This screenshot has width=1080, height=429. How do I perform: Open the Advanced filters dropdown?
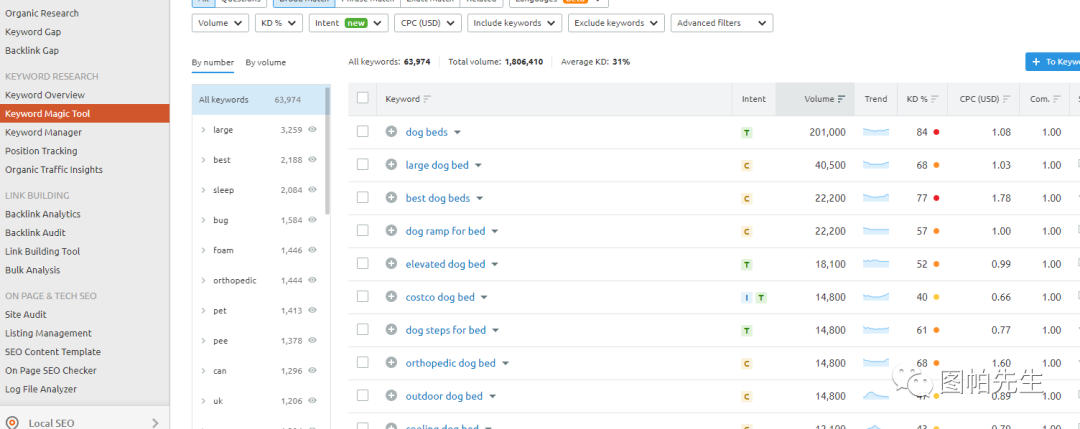pyautogui.click(x=720, y=23)
